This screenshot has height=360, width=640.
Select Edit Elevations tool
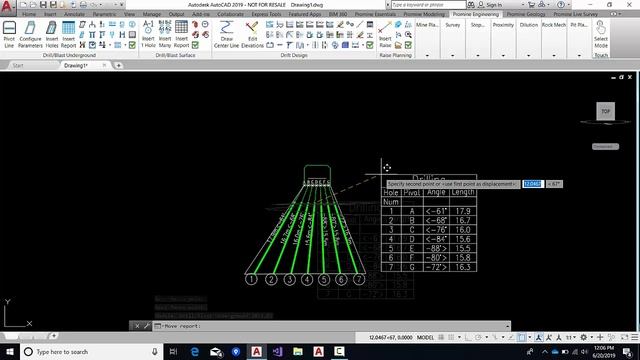(252, 35)
